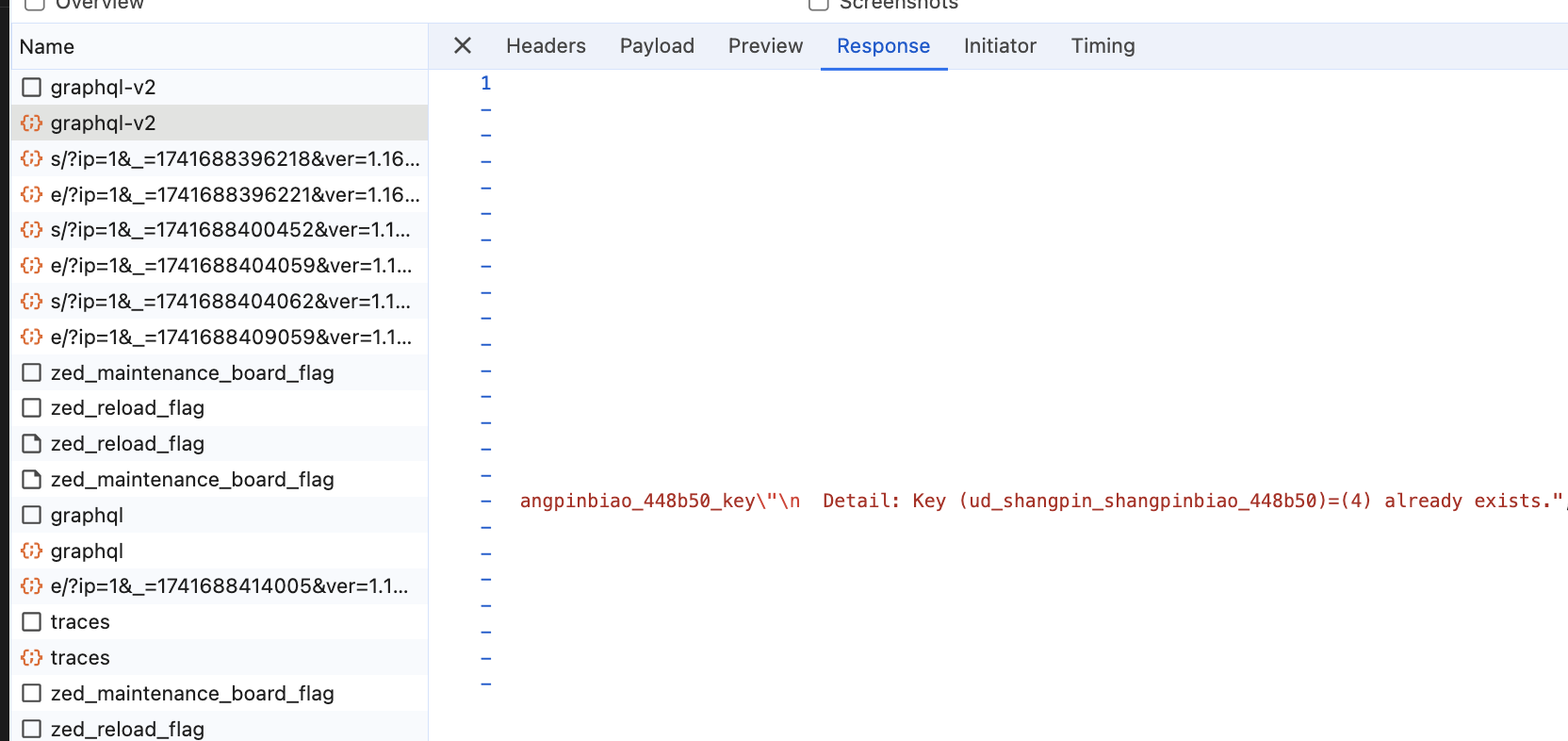Click the square preflight icon beside the unselected graphql-v2 row
Viewport: 1568px width, 741px height.
[31, 88]
